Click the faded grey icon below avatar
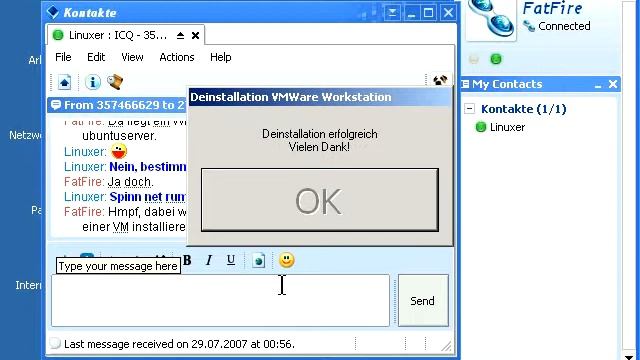This screenshot has width=640, height=360. click(x=473, y=60)
